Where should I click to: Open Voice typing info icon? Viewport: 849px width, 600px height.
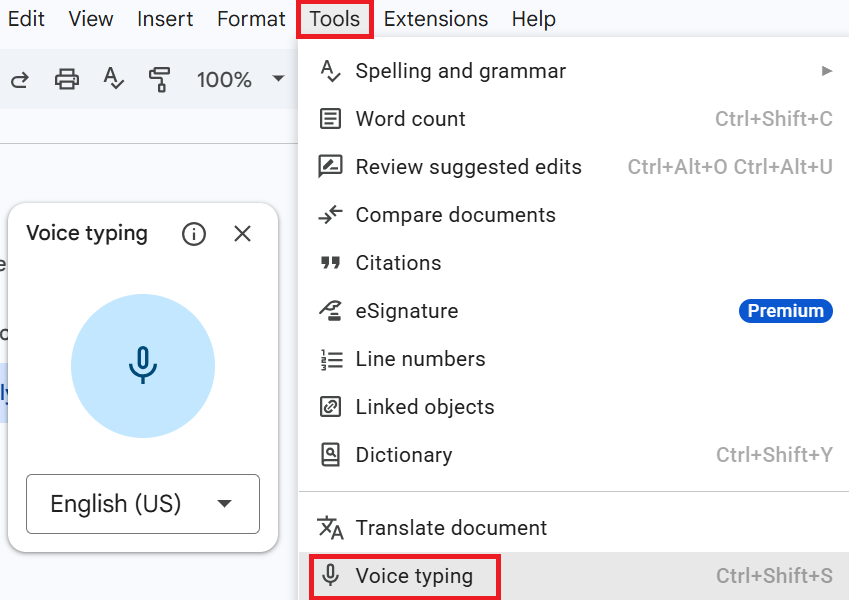point(194,234)
